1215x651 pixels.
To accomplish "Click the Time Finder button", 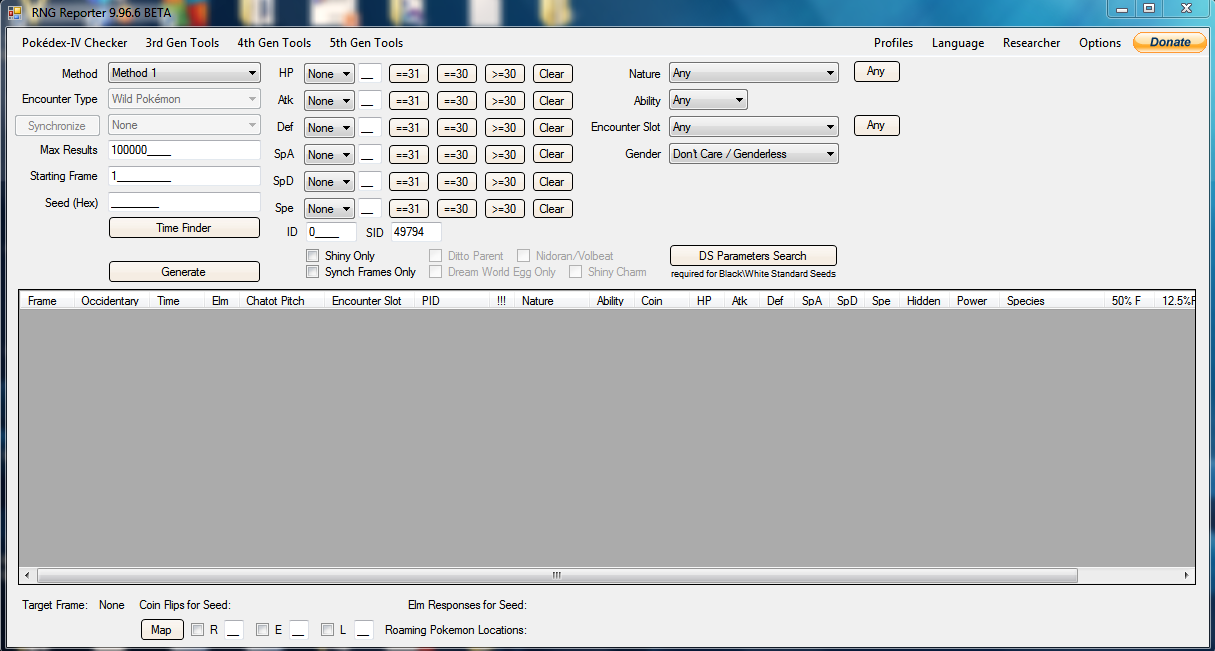I will tap(184, 227).
